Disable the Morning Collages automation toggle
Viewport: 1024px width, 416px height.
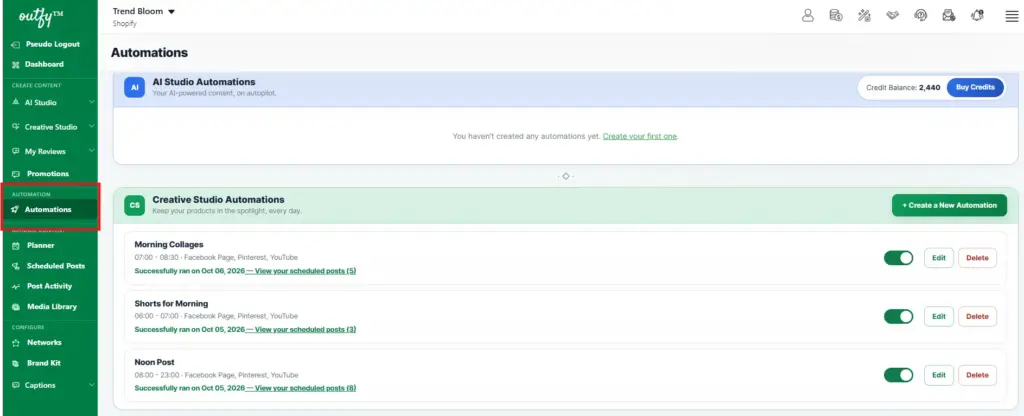coord(899,258)
